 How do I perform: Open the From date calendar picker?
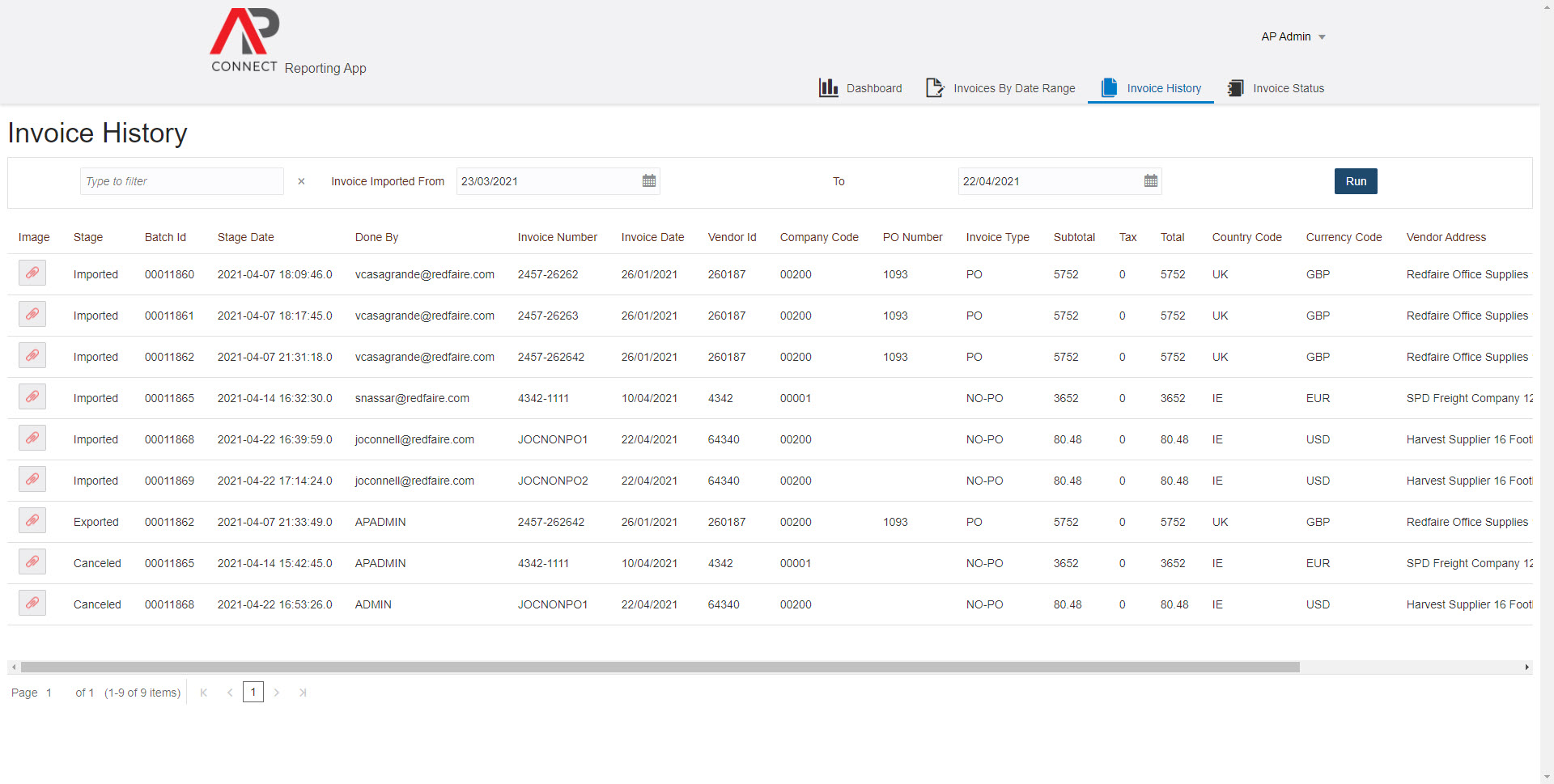click(648, 181)
